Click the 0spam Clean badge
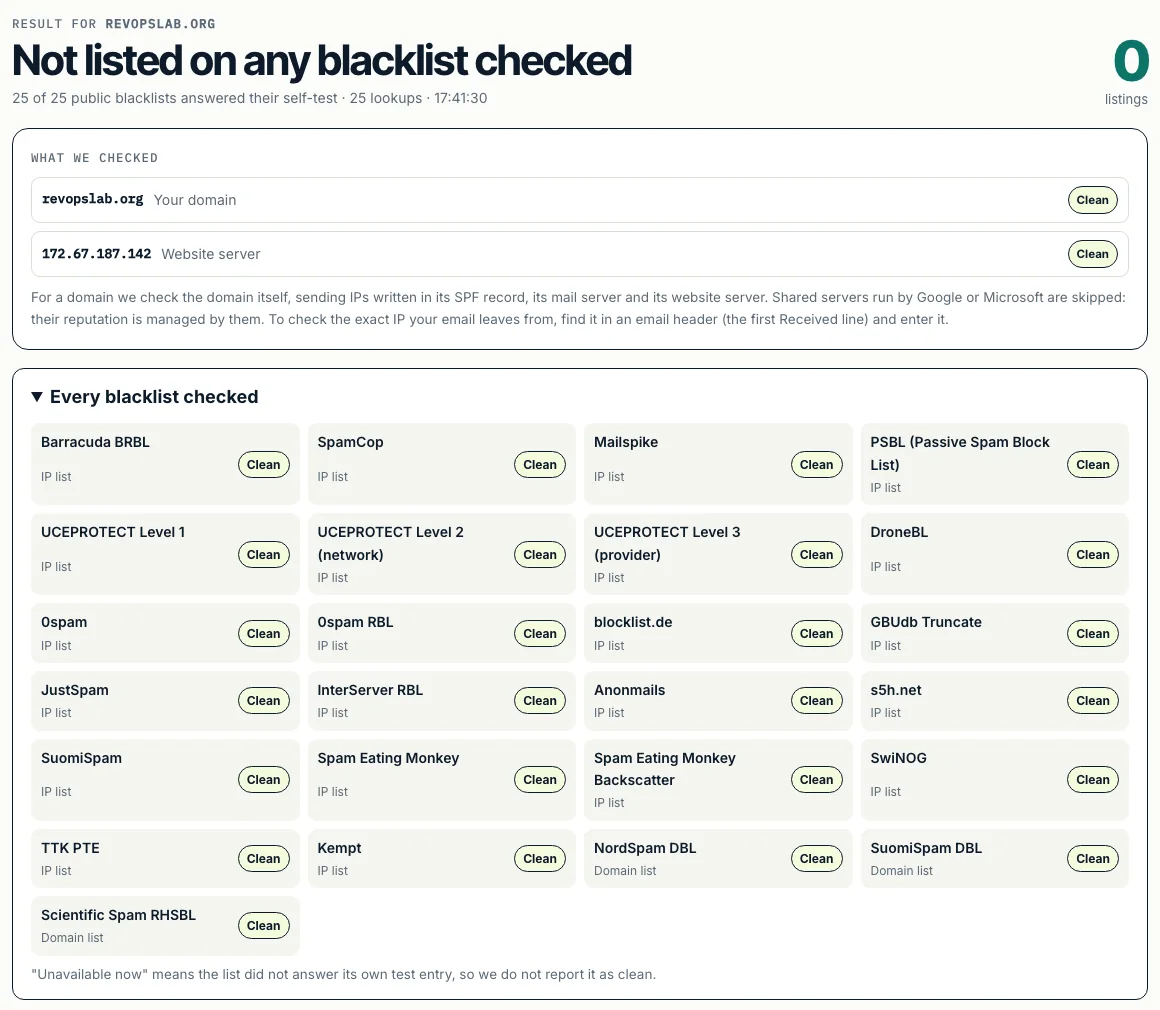The height and width of the screenshot is (1010, 1160). point(263,633)
